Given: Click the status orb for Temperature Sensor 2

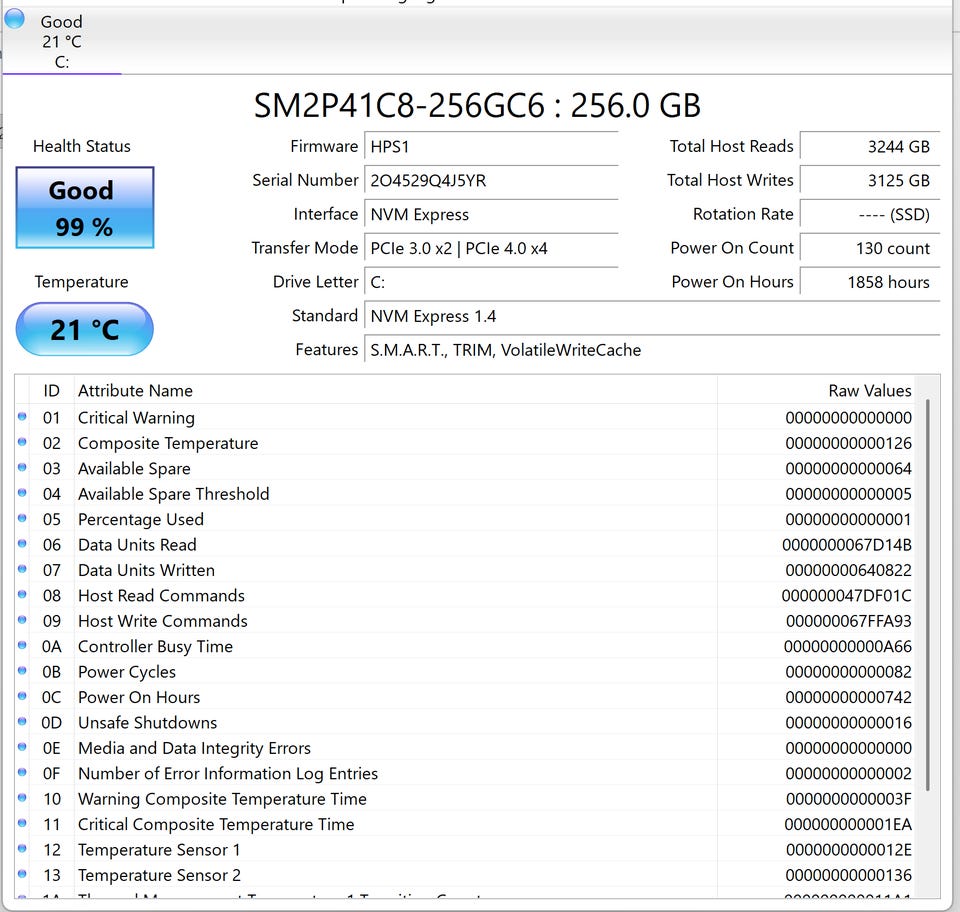Looking at the screenshot, I should (22, 874).
